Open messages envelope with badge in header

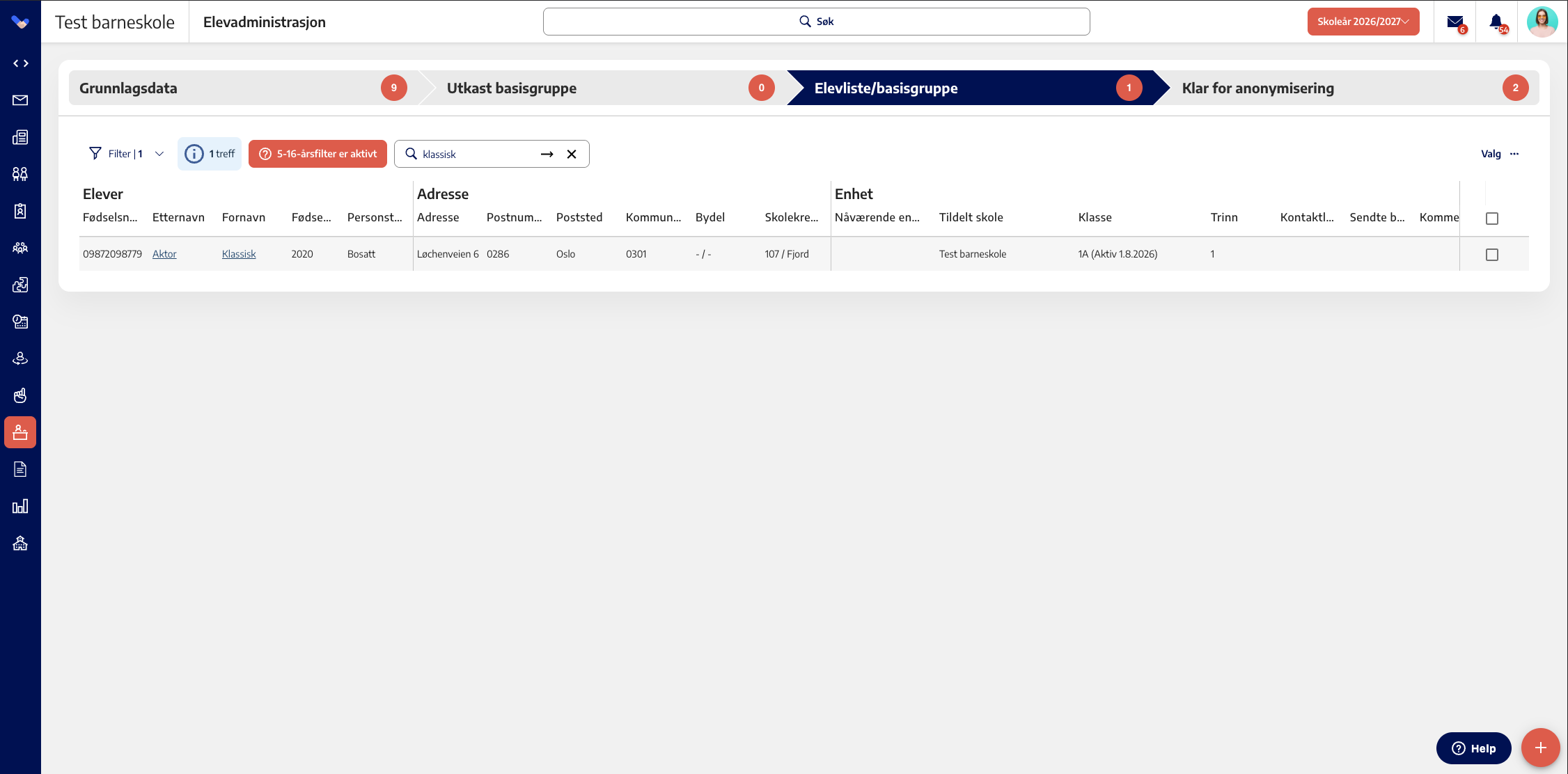[x=1455, y=22]
